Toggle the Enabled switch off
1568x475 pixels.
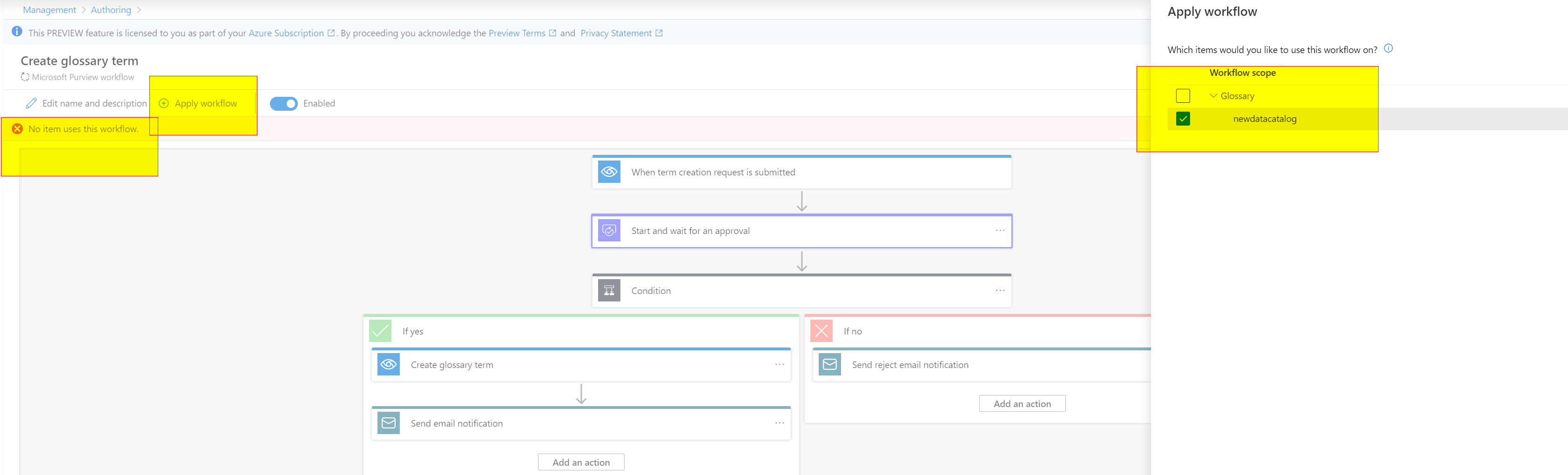coord(283,103)
